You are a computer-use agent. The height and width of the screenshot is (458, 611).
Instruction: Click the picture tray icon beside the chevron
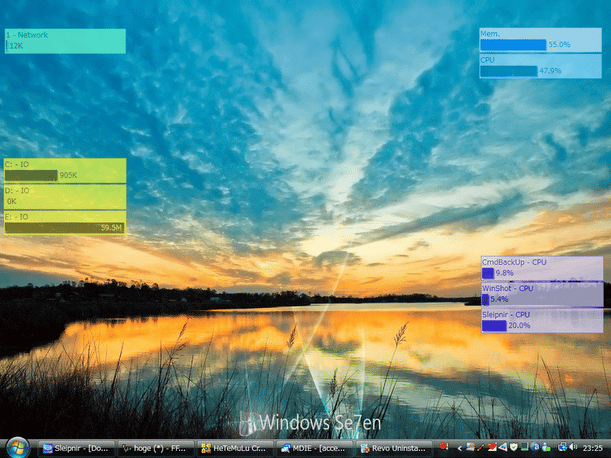tap(470, 447)
